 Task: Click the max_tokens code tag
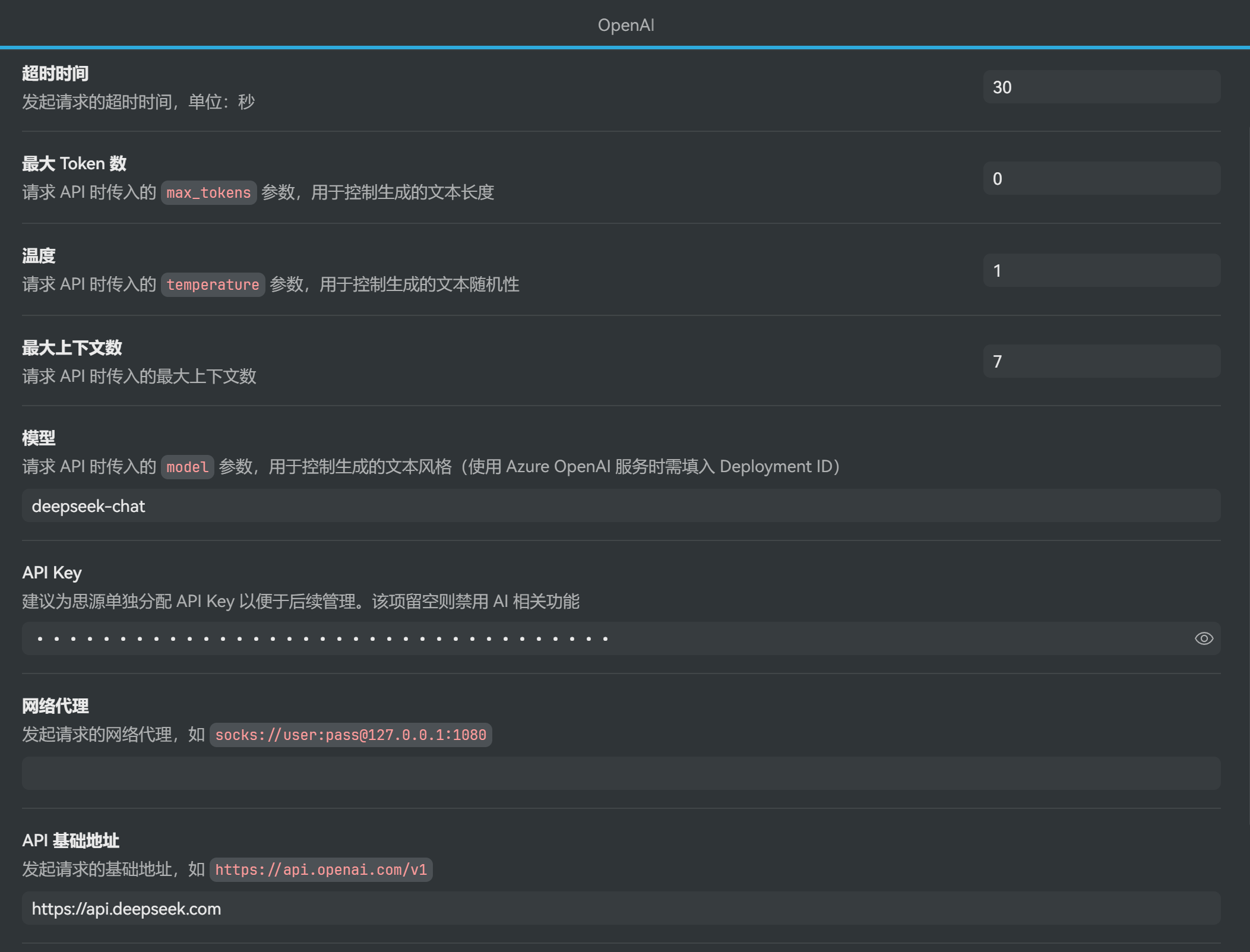208,193
